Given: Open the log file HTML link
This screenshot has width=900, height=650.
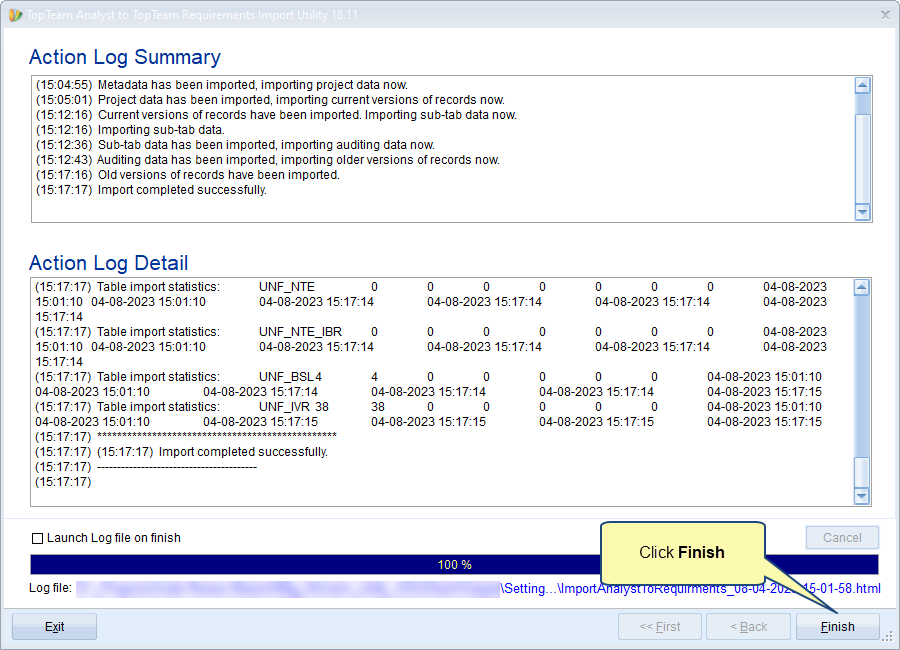Looking at the screenshot, I should click(x=691, y=589).
